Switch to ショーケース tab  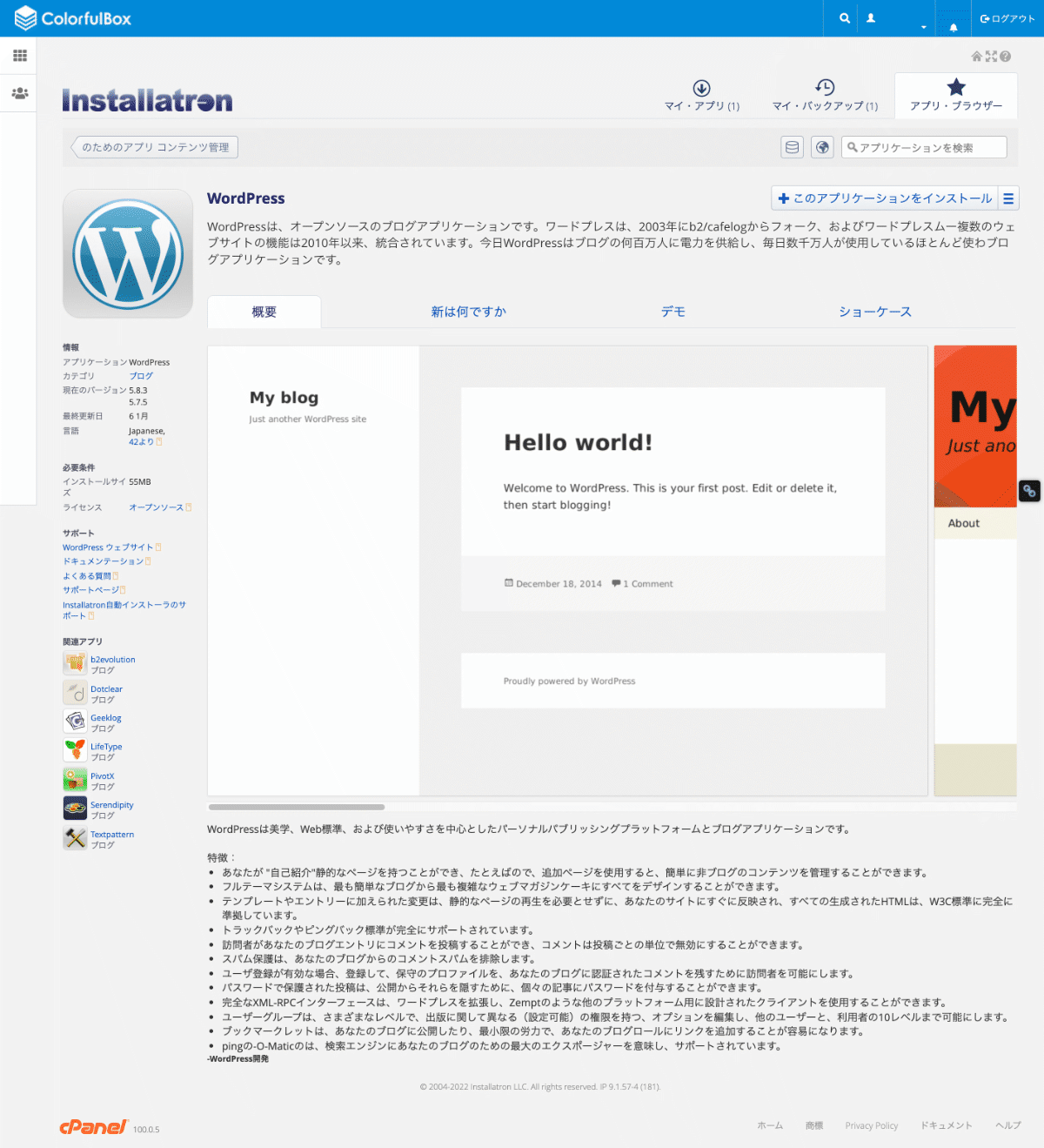[x=875, y=312]
